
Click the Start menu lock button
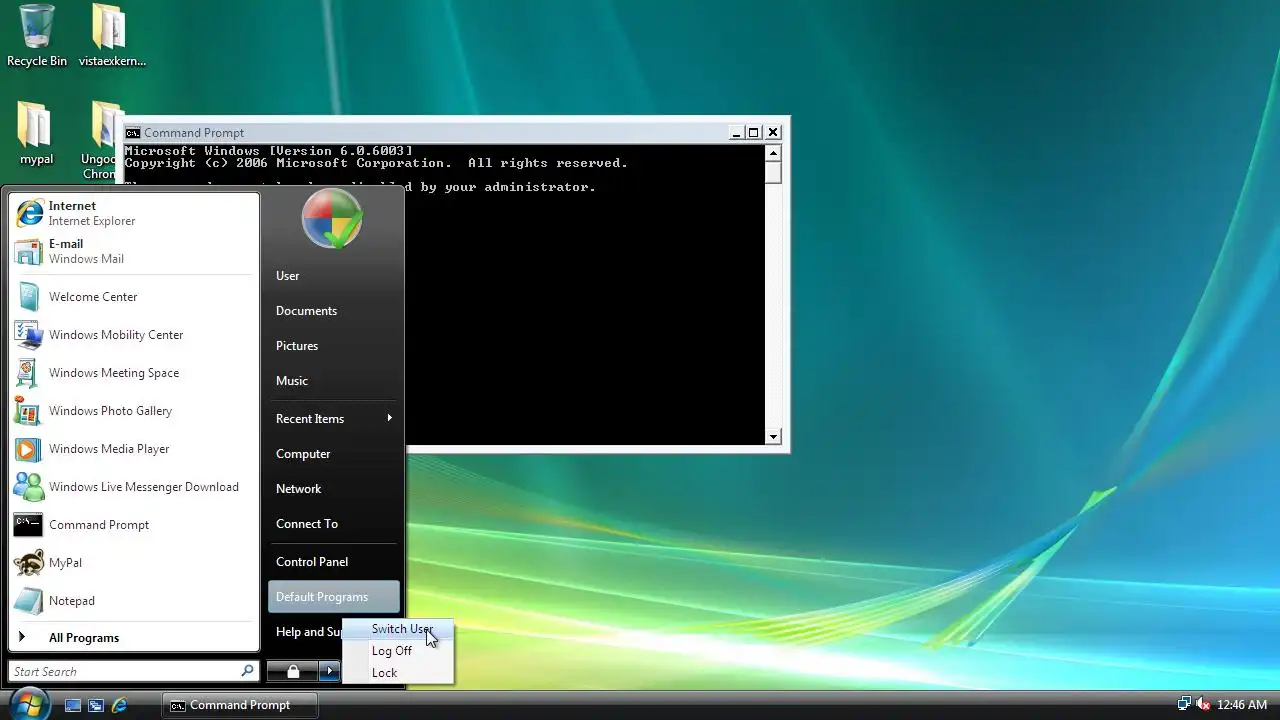(293, 672)
